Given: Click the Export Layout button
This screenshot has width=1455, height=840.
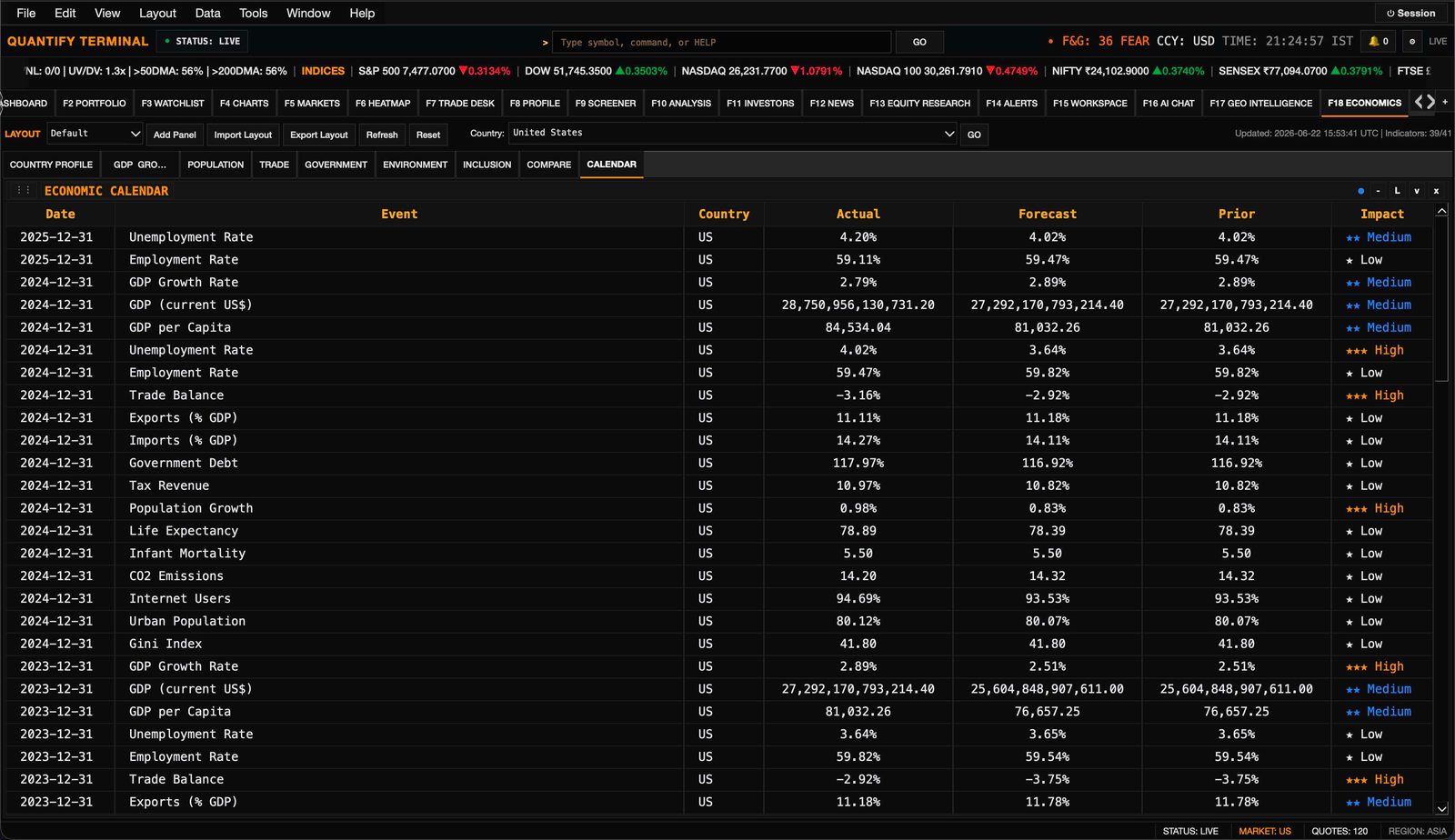Looking at the screenshot, I should click(318, 135).
